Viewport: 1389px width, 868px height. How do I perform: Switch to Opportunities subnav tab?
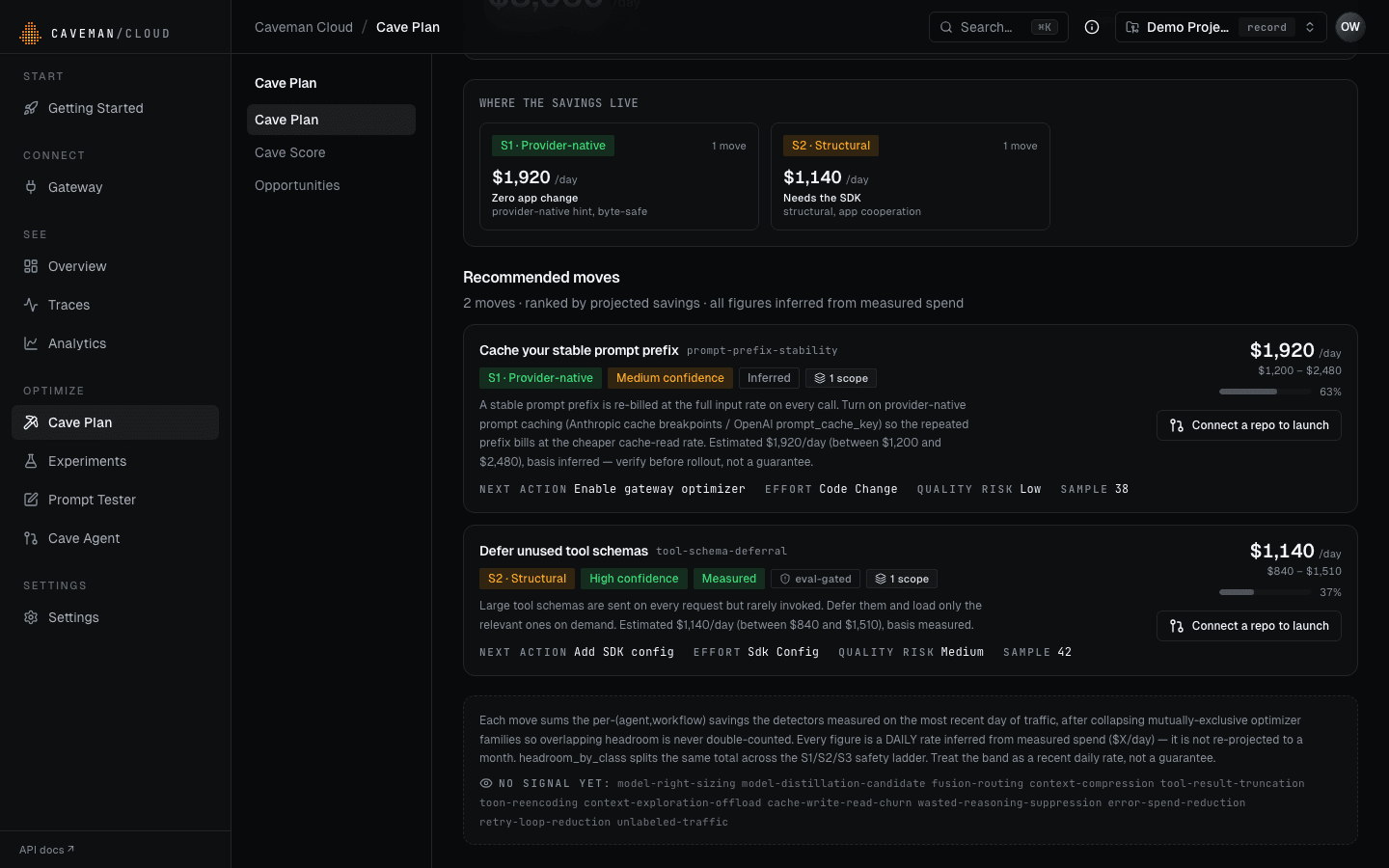(x=331, y=185)
